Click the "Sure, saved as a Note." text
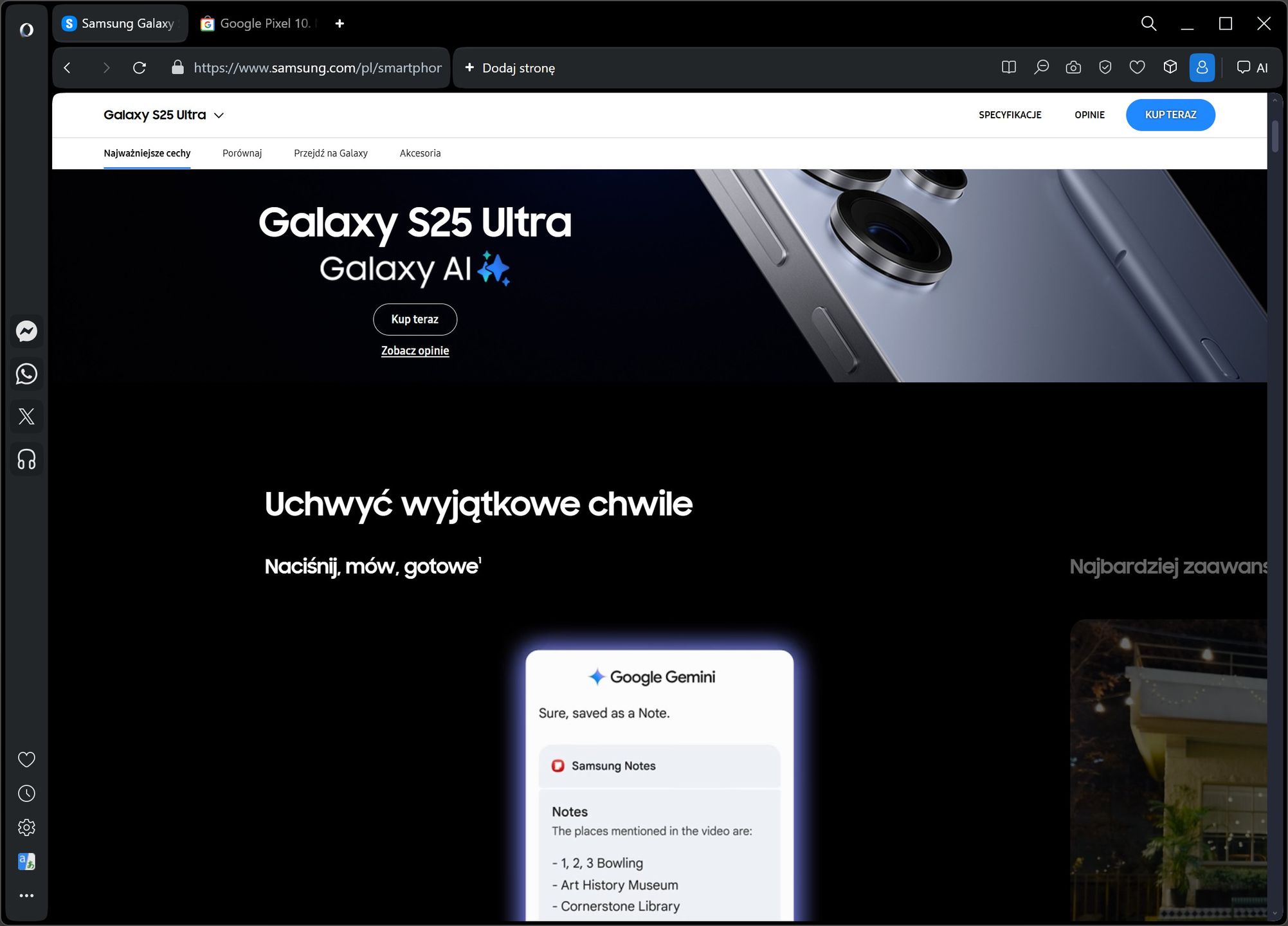 coord(604,713)
